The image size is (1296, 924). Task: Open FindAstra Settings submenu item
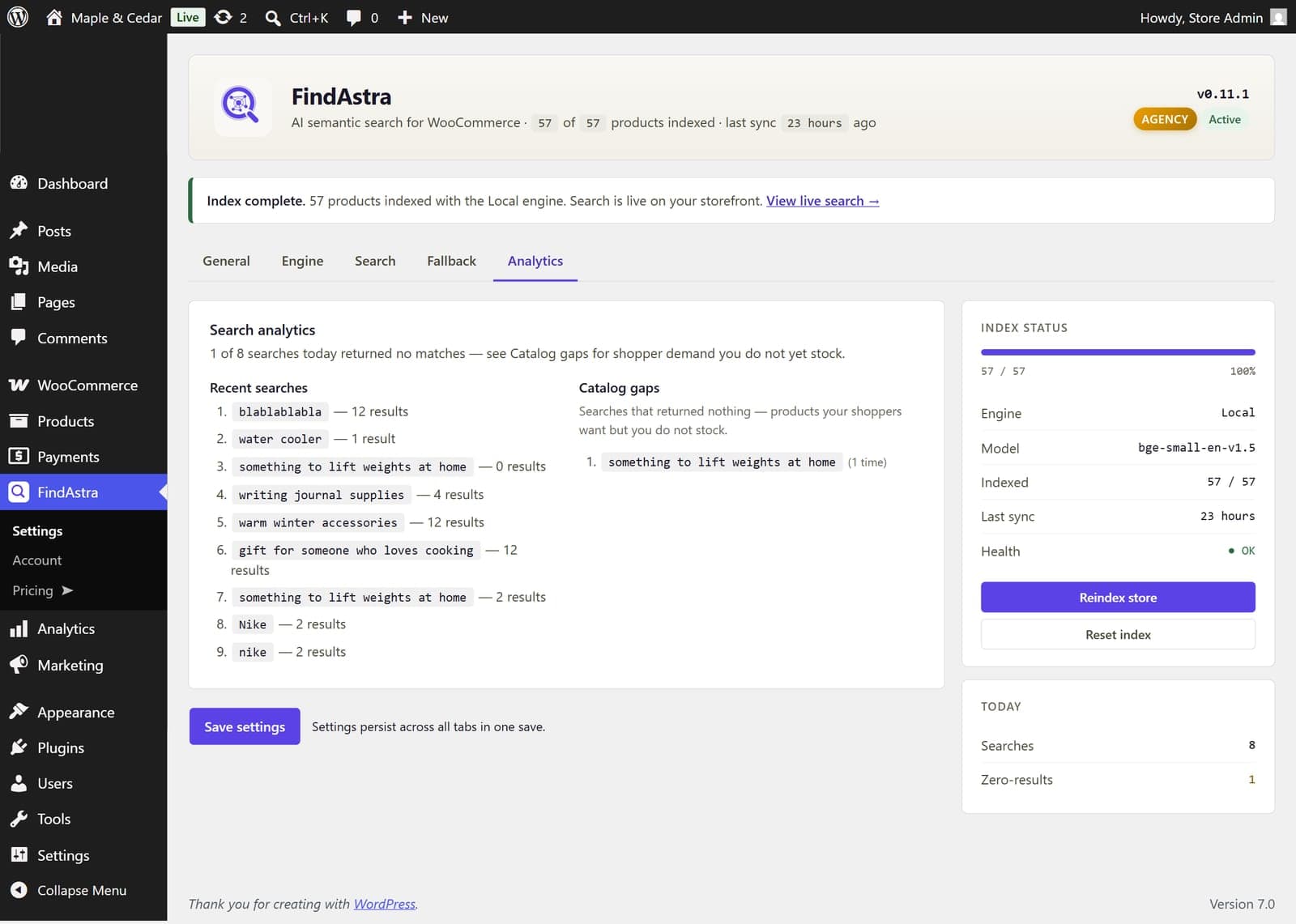pyautogui.click(x=37, y=531)
